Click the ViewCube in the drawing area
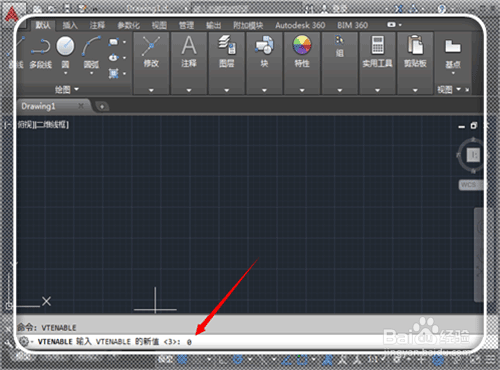The height and width of the screenshot is (370, 500). coord(473,155)
